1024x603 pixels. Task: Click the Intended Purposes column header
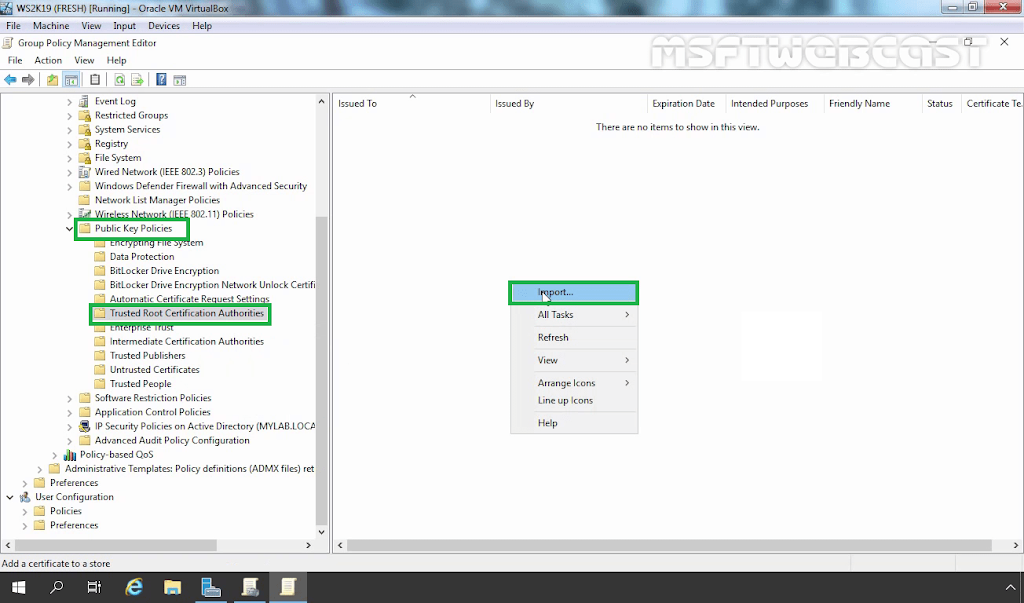tap(775, 104)
